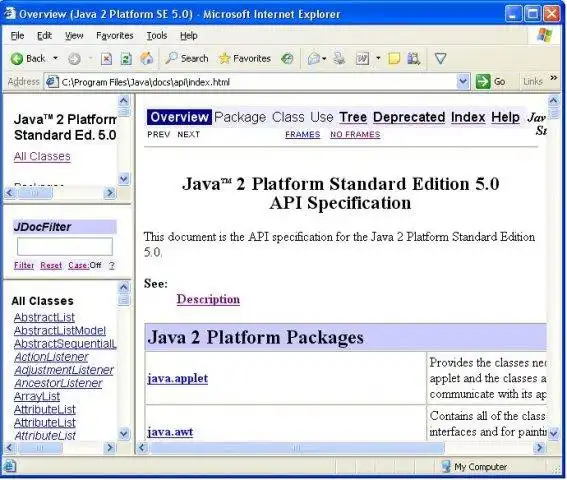567x480 pixels.
Task: Click the Edit with Word icon
Action: pyautogui.click(x=362, y=59)
